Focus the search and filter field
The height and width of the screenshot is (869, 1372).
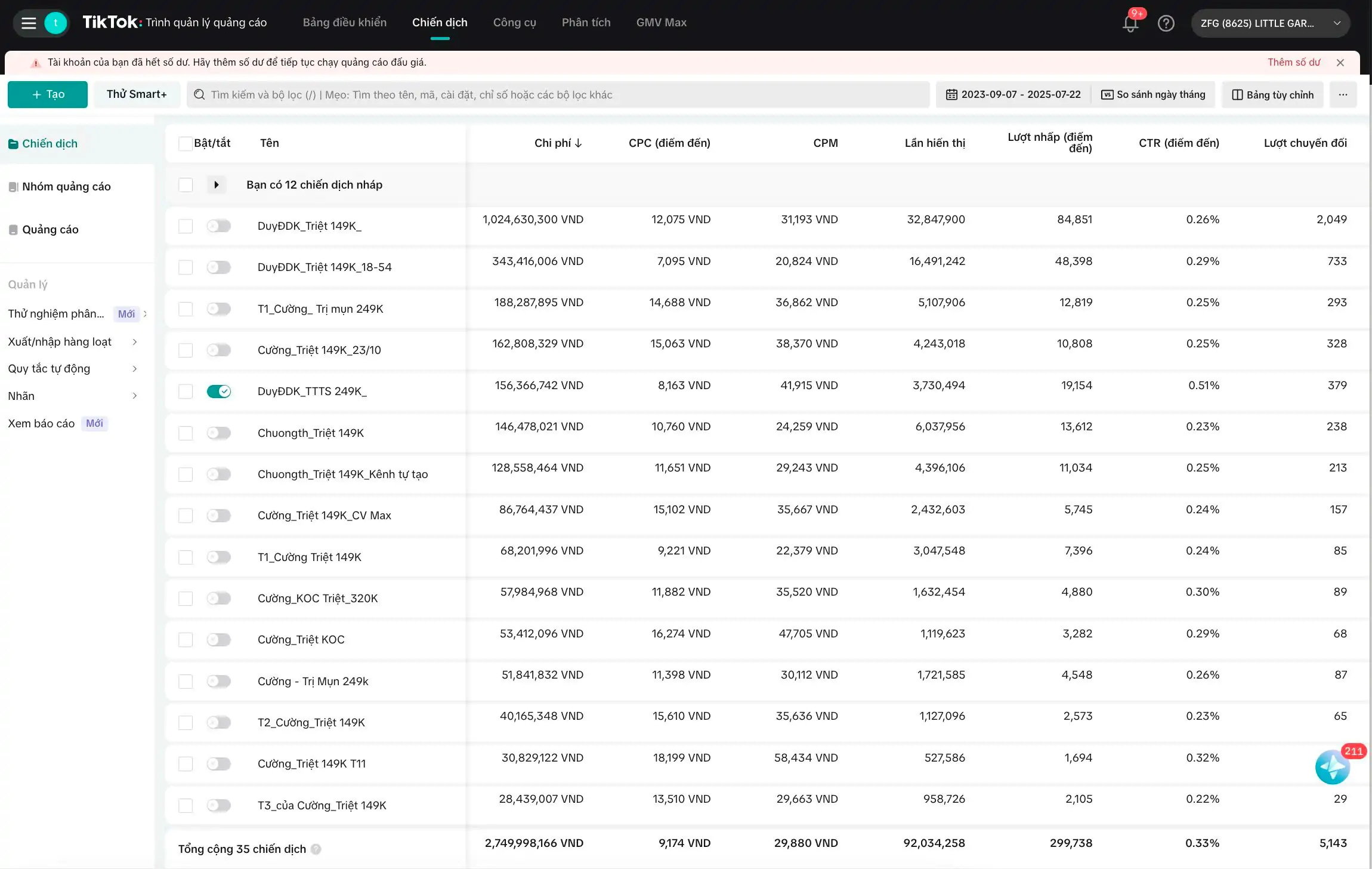pyautogui.click(x=558, y=95)
